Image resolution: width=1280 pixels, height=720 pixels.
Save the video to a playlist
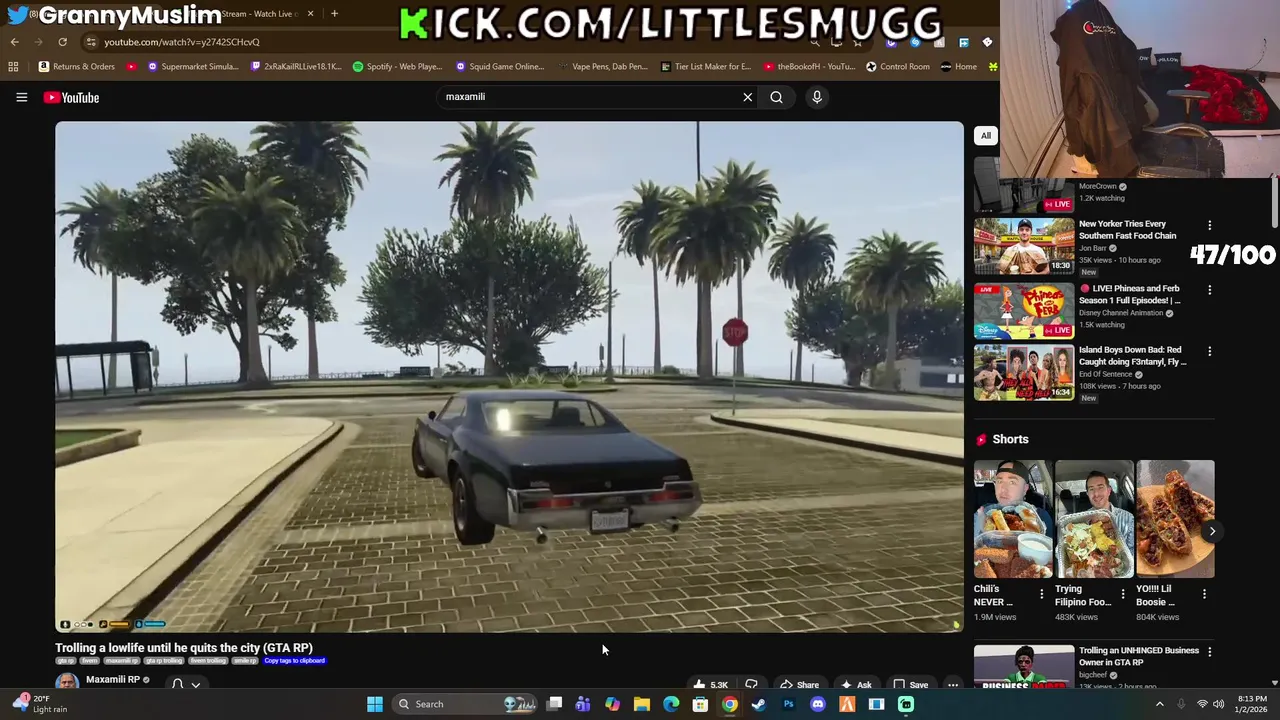pyautogui.click(x=910, y=685)
